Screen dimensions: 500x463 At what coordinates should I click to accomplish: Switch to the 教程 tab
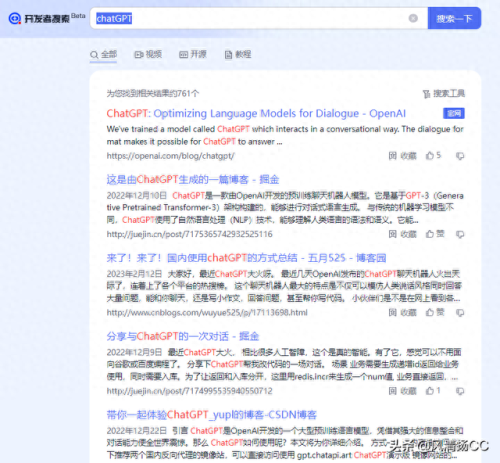click(238, 54)
